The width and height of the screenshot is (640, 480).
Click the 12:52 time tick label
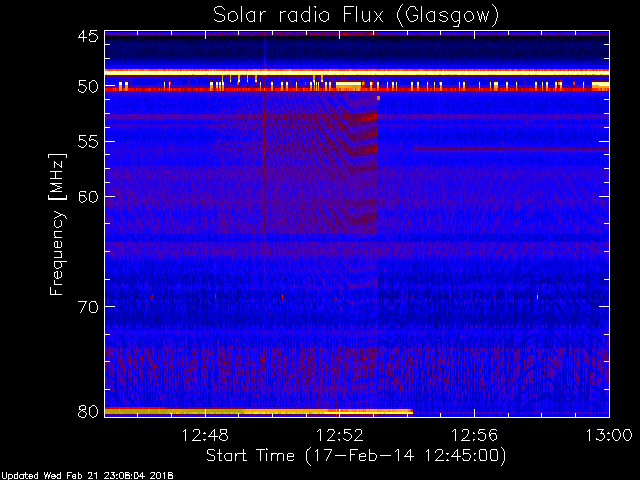[x=340, y=436]
